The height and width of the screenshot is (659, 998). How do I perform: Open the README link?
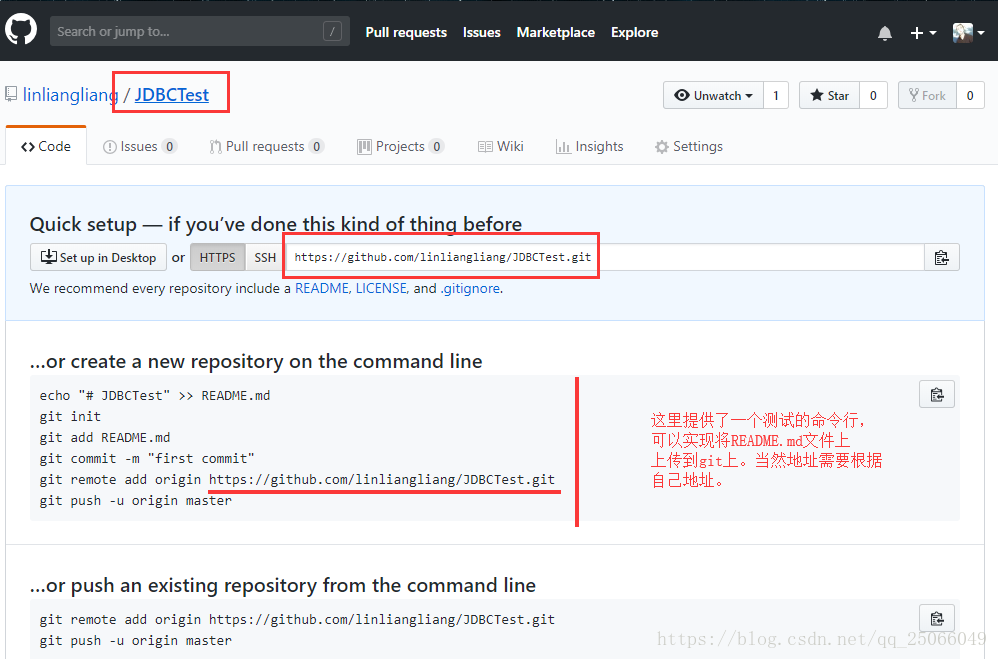(321, 288)
